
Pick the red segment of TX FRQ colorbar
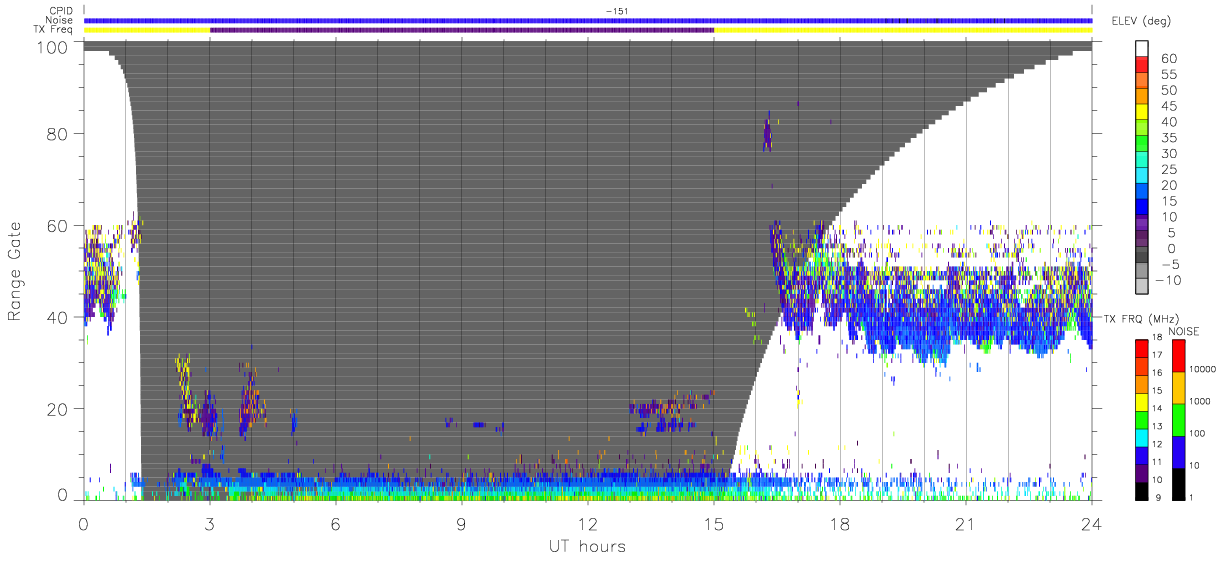tap(1141, 348)
